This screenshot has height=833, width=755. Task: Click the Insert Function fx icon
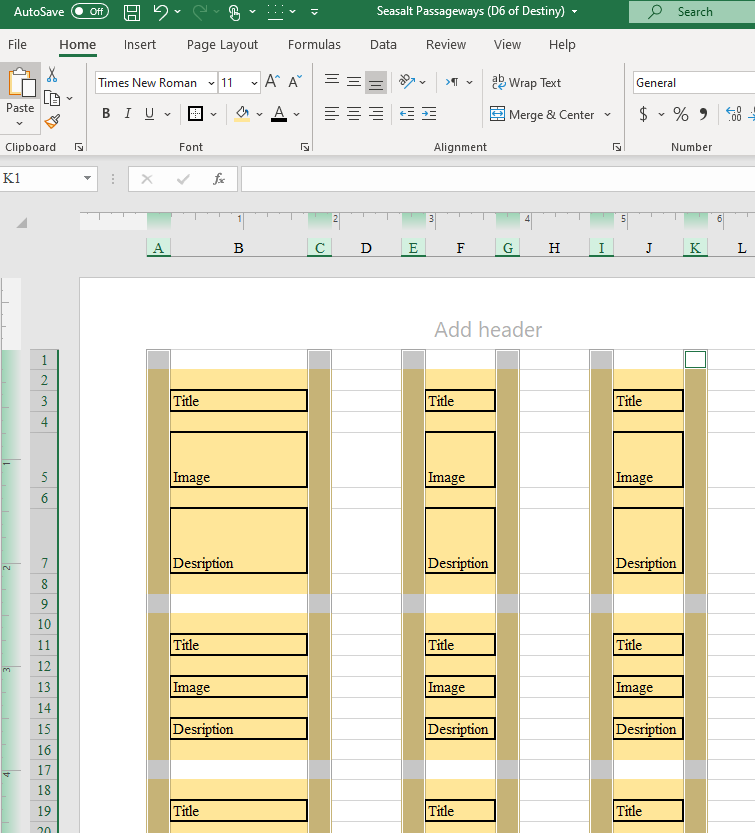coord(218,179)
